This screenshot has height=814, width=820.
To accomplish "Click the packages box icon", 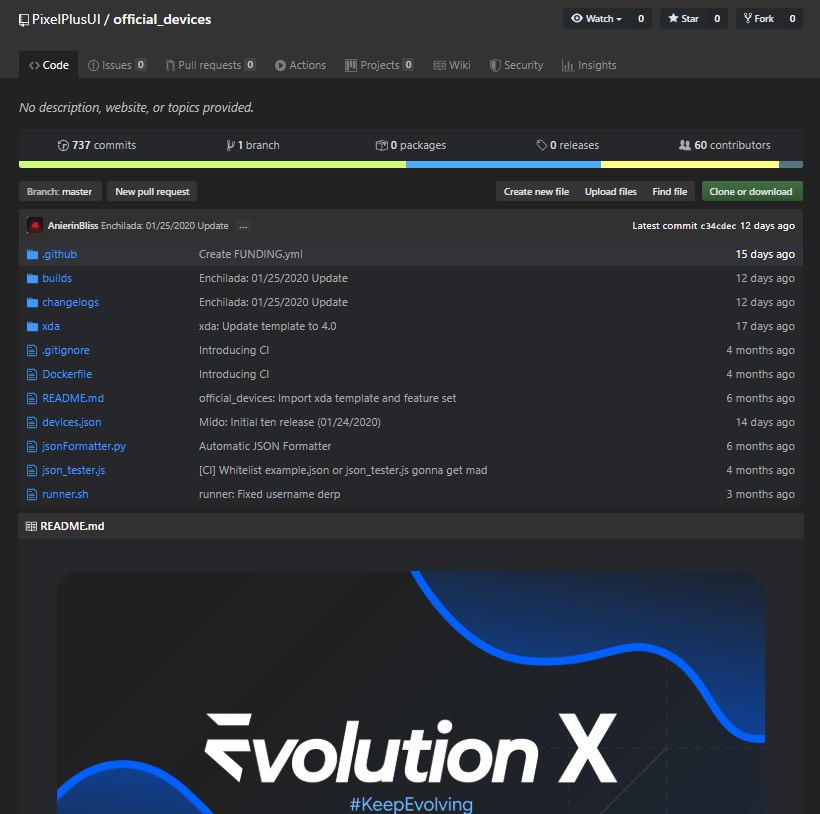I will coord(381,145).
